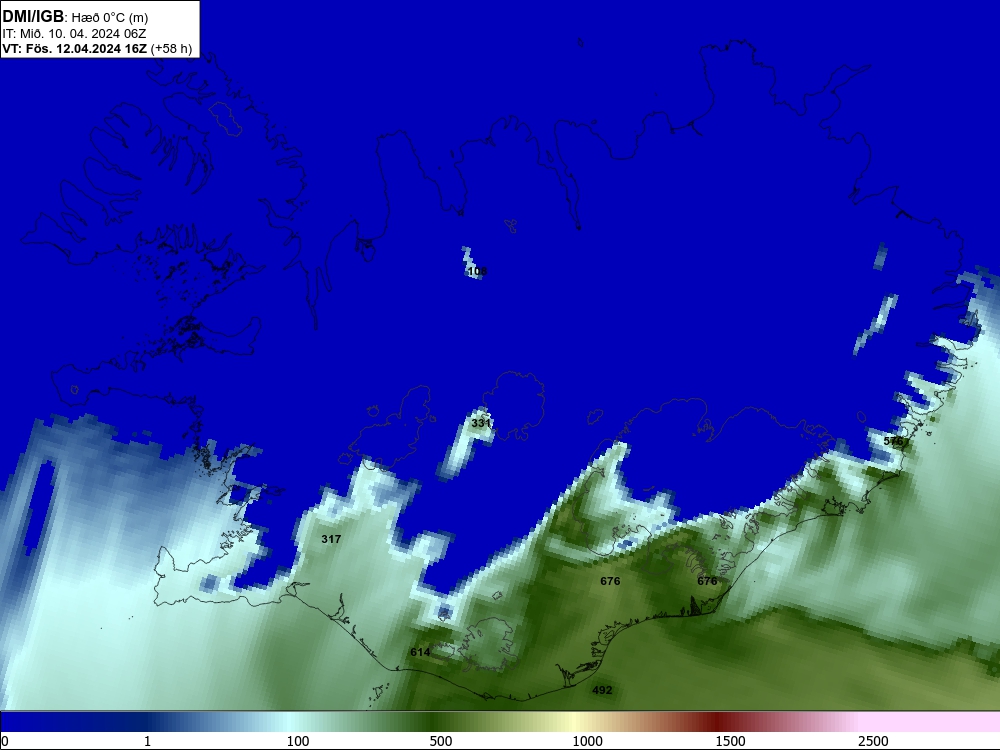Click the 576 value label near the east coast
The image size is (1000, 750).
coord(893,441)
